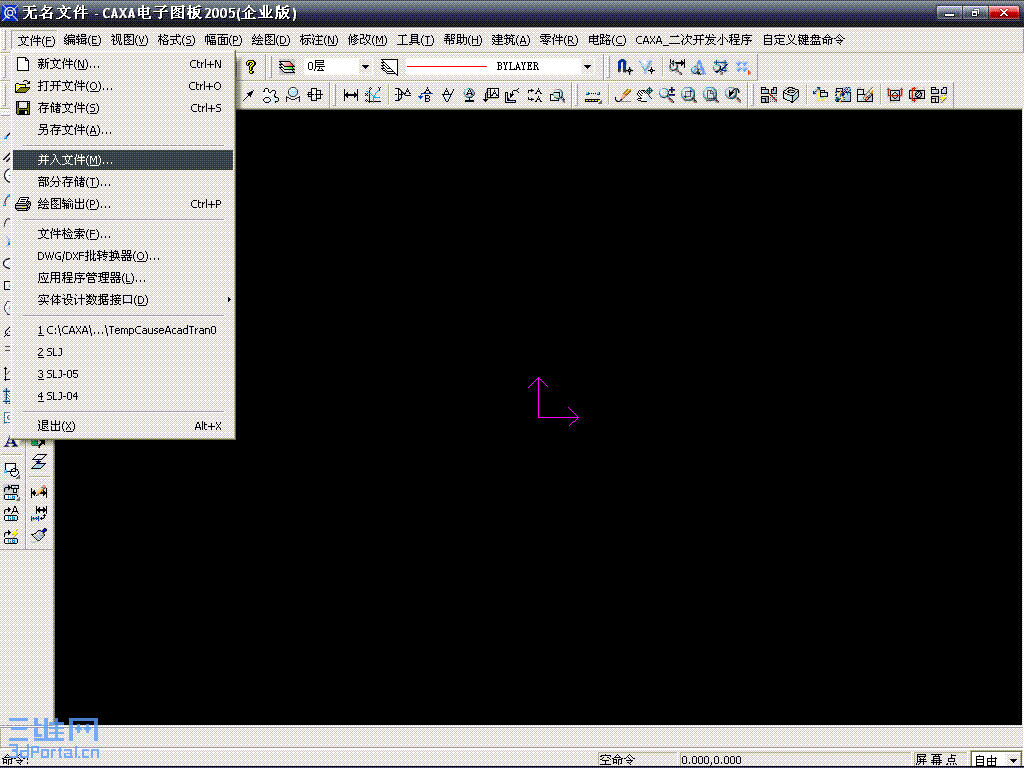Open 文件检索(F)... from menu
Screen dimensions: 1024x768
(x=123, y=234)
